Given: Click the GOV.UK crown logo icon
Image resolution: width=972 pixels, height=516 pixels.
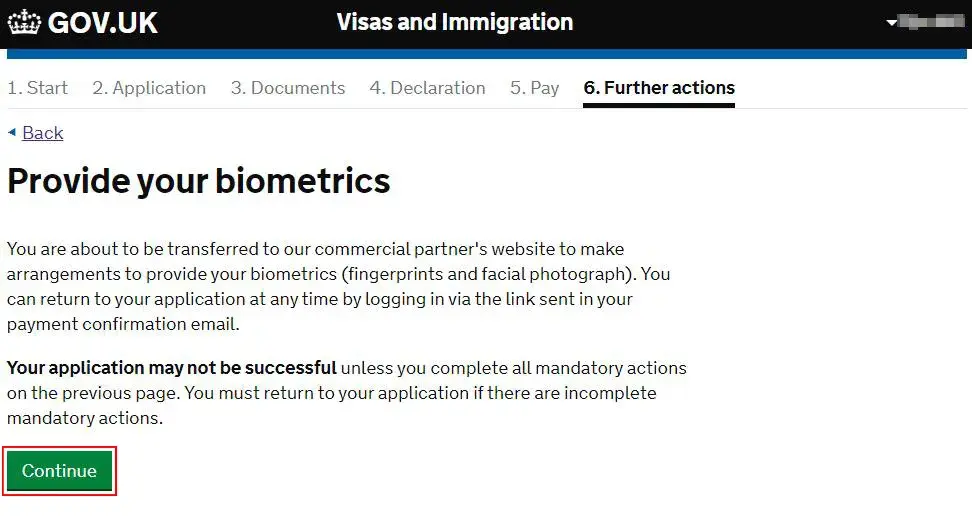Looking at the screenshot, I should click(24, 23).
